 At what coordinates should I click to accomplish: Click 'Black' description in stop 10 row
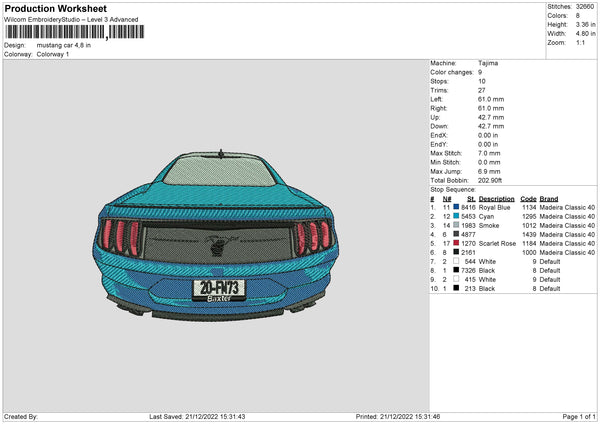pyautogui.click(x=487, y=289)
